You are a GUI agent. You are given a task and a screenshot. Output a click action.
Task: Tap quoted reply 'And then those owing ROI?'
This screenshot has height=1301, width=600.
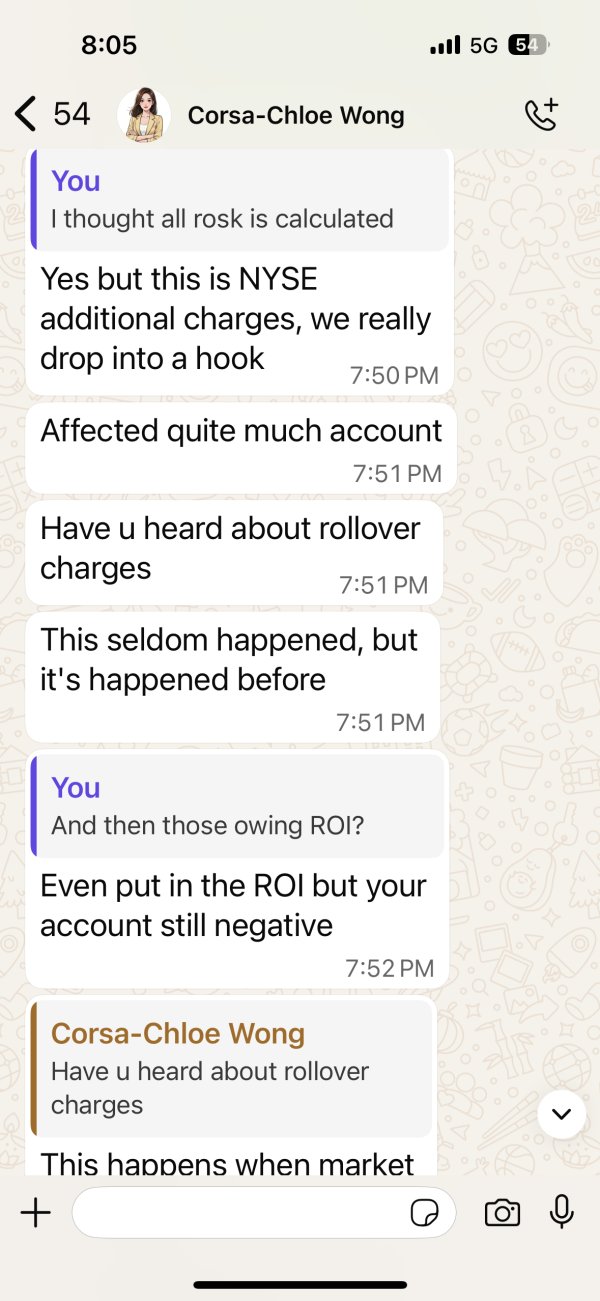pos(238,807)
